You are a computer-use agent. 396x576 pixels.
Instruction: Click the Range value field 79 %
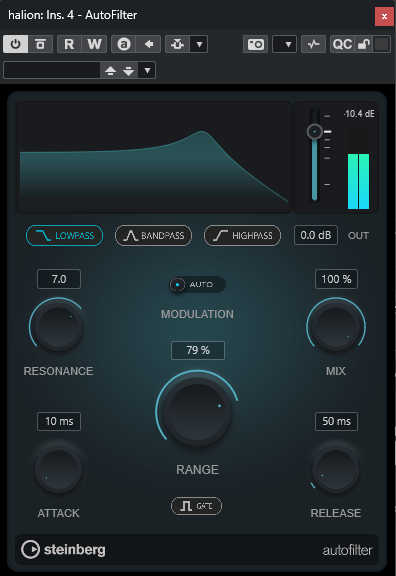click(198, 350)
